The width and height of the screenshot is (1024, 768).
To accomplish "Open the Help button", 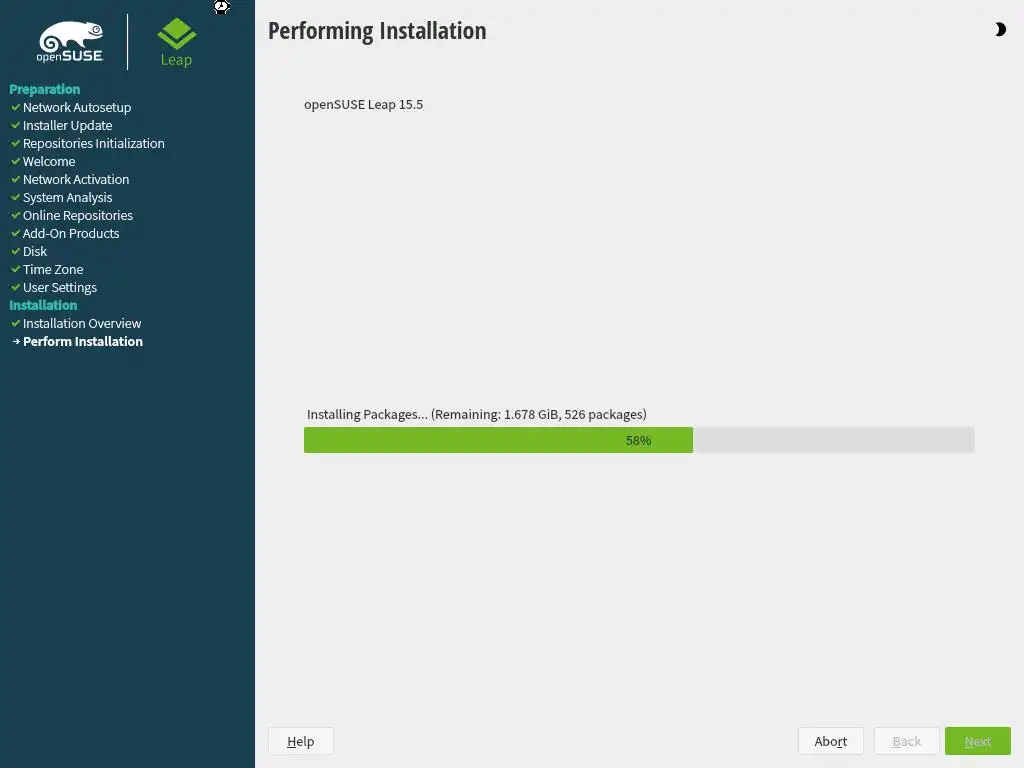I will coord(300,741).
